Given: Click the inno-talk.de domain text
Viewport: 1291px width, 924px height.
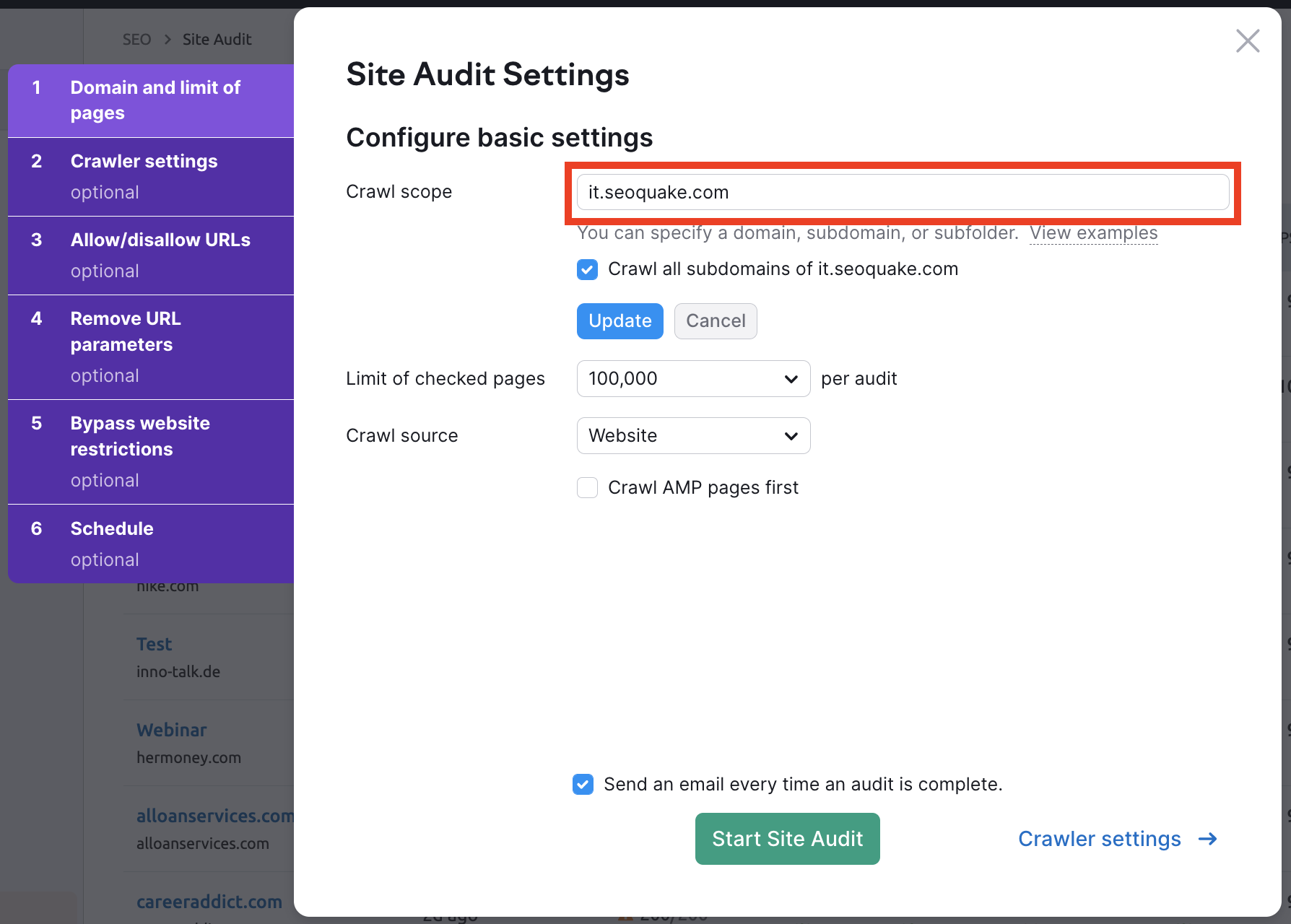Looking at the screenshot, I should tap(178, 672).
